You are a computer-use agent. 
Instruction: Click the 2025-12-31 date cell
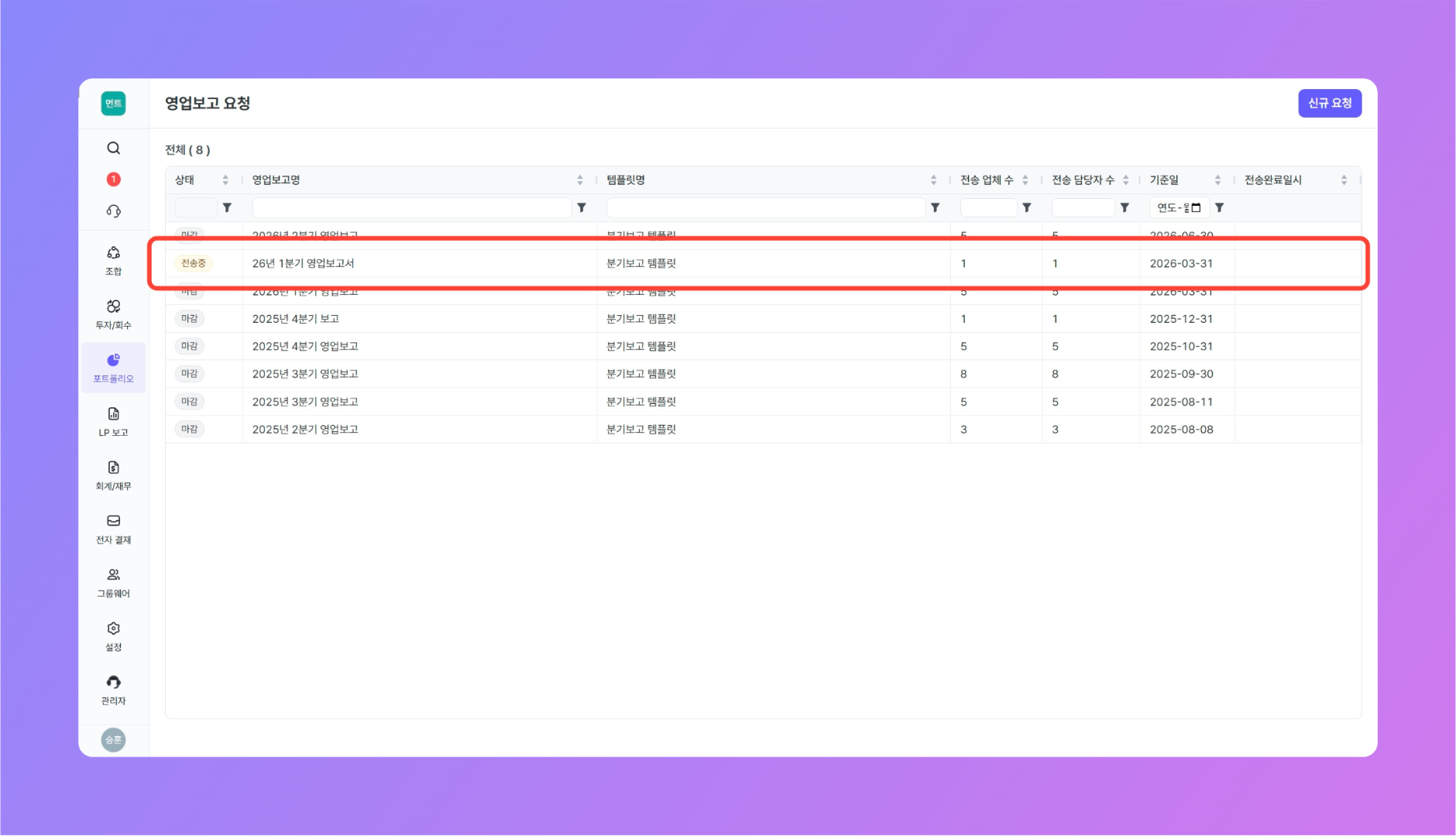point(1181,319)
